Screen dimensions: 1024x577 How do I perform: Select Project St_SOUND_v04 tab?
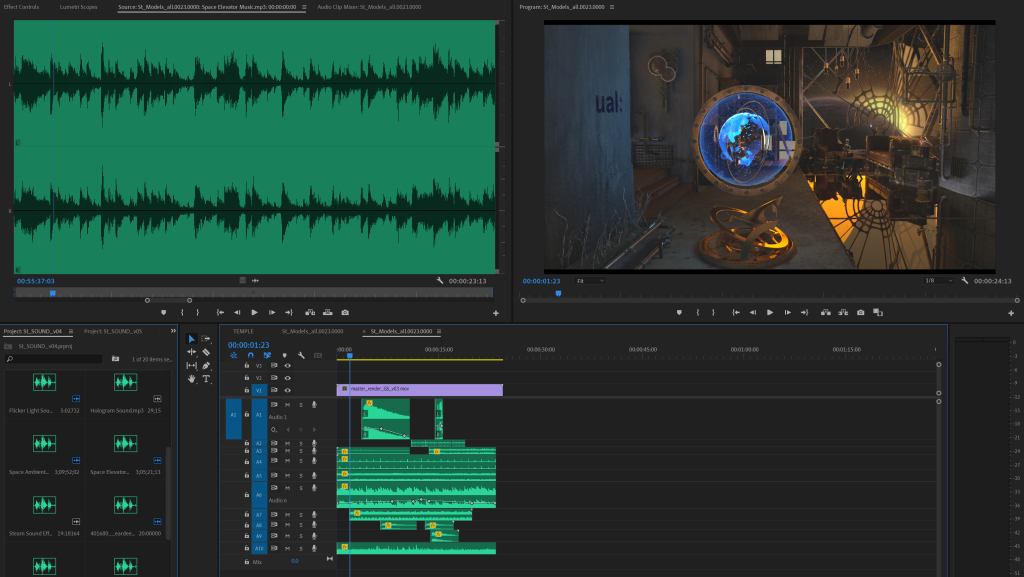[33, 332]
